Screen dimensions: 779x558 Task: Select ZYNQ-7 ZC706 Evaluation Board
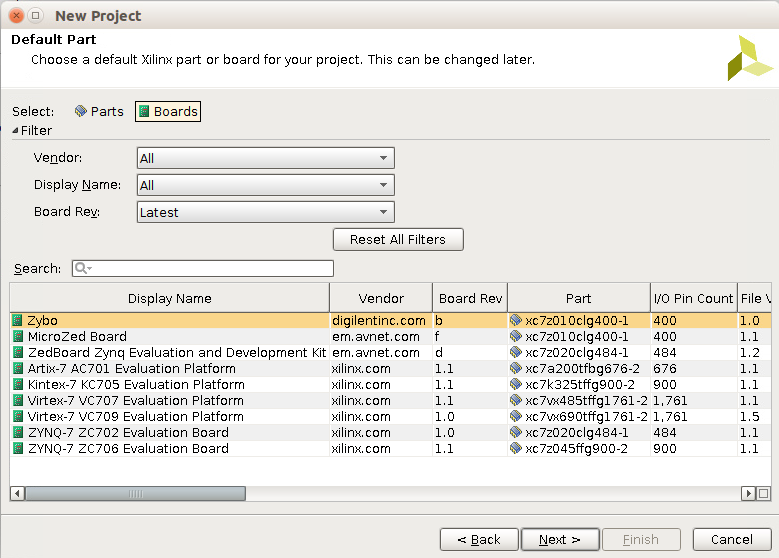390,448
